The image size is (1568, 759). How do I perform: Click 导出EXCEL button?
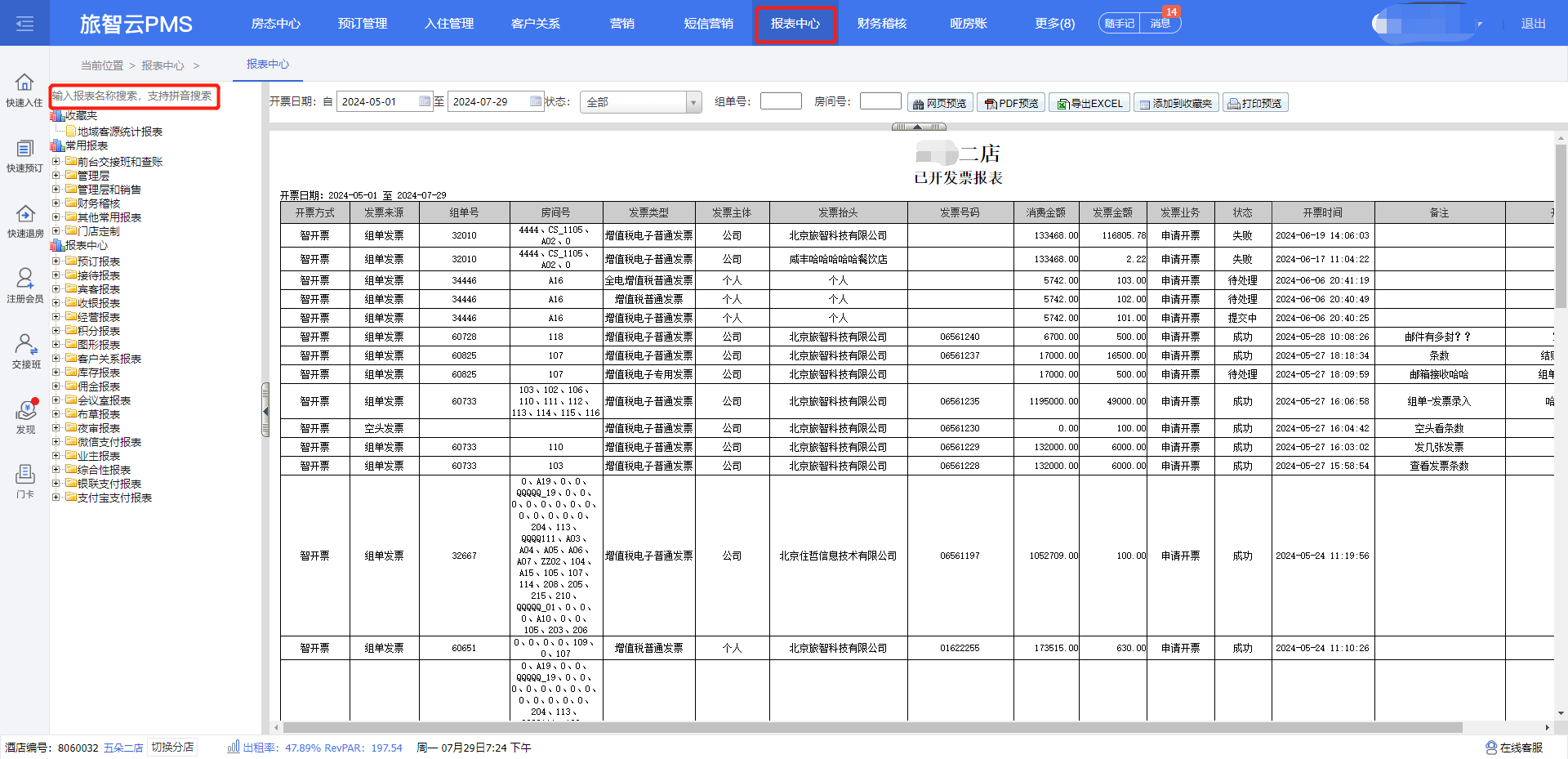click(x=1089, y=103)
